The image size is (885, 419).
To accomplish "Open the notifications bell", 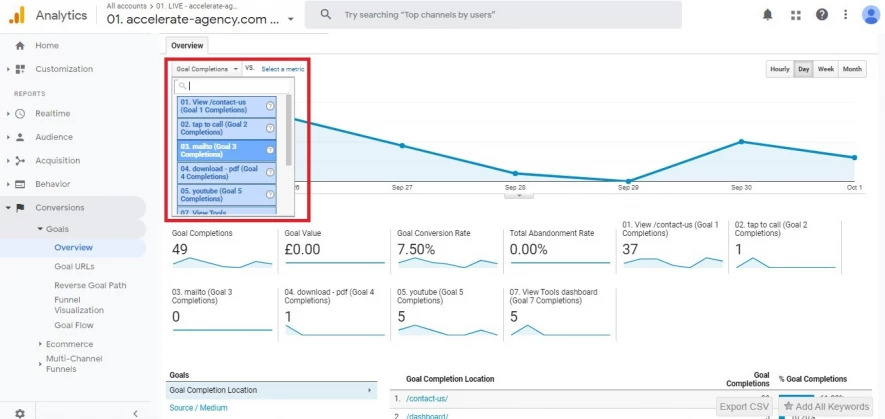I will click(x=768, y=15).
